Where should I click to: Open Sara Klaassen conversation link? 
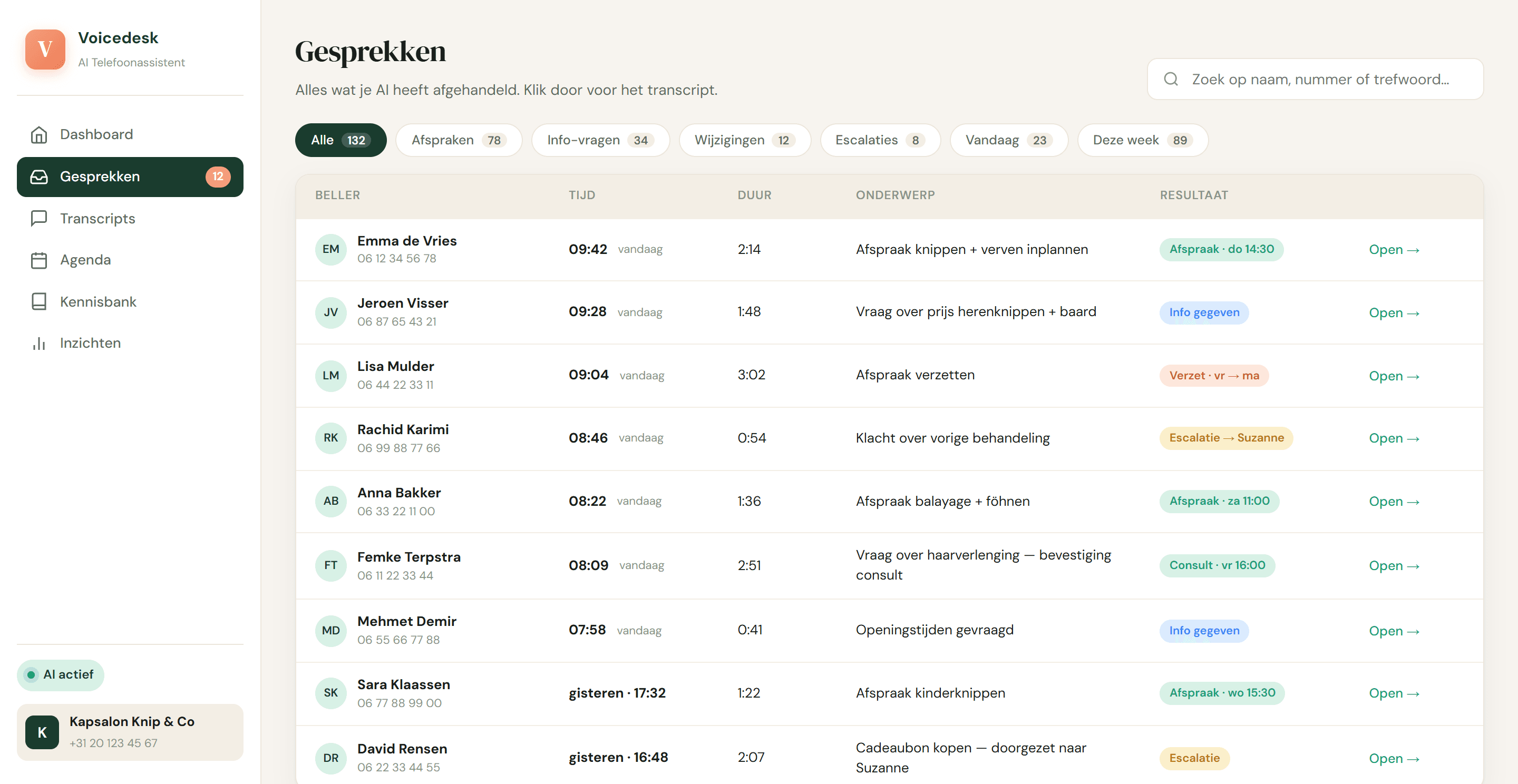click(1394, 693)
